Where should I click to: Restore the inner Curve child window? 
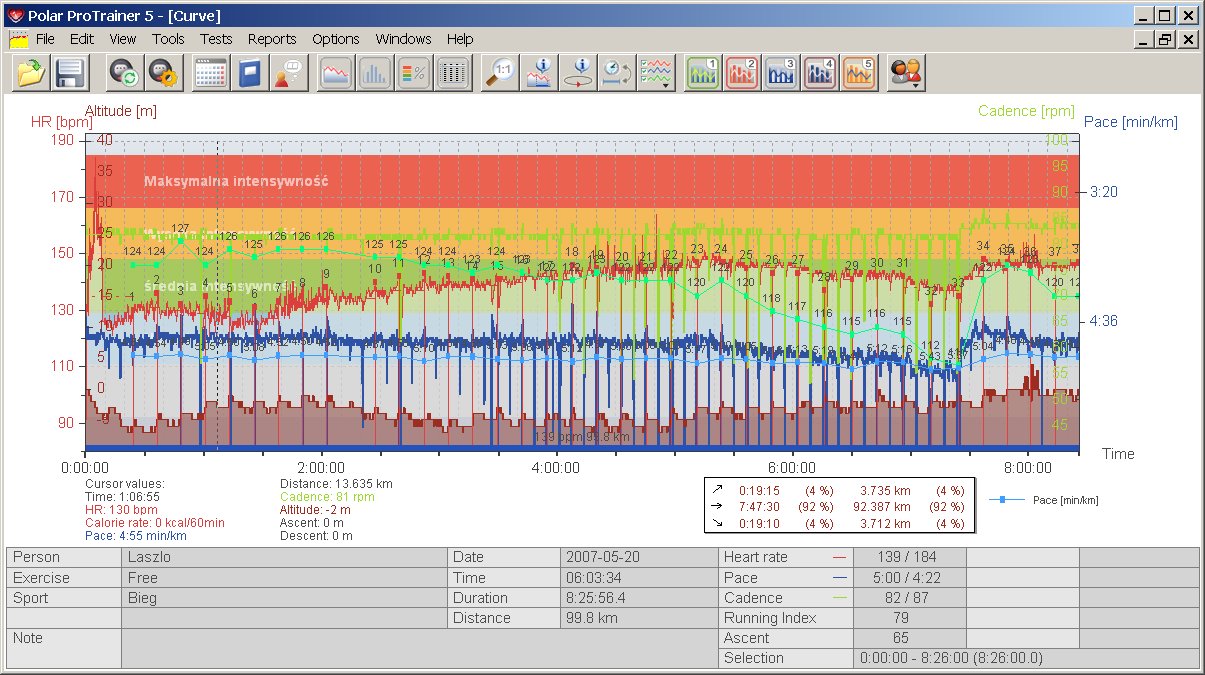pos(1165,39)
